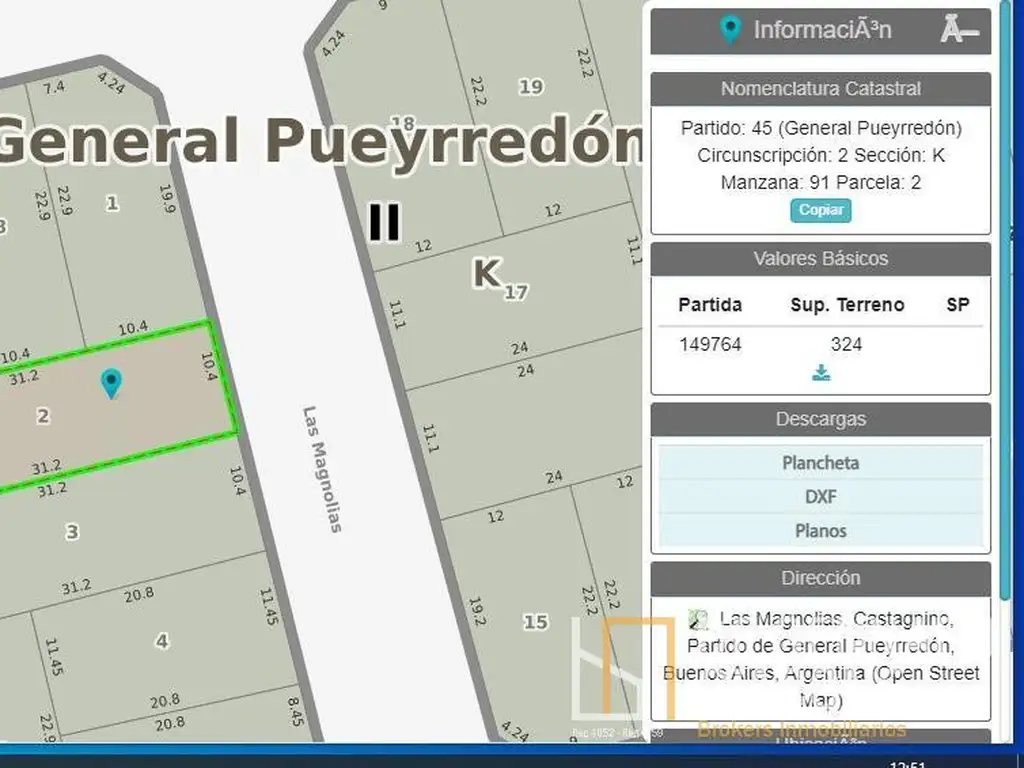Select parcel 4 on the map
The height and width of the screenshot is (768, 1024).
pyautogui.click(x=162, y=641)
